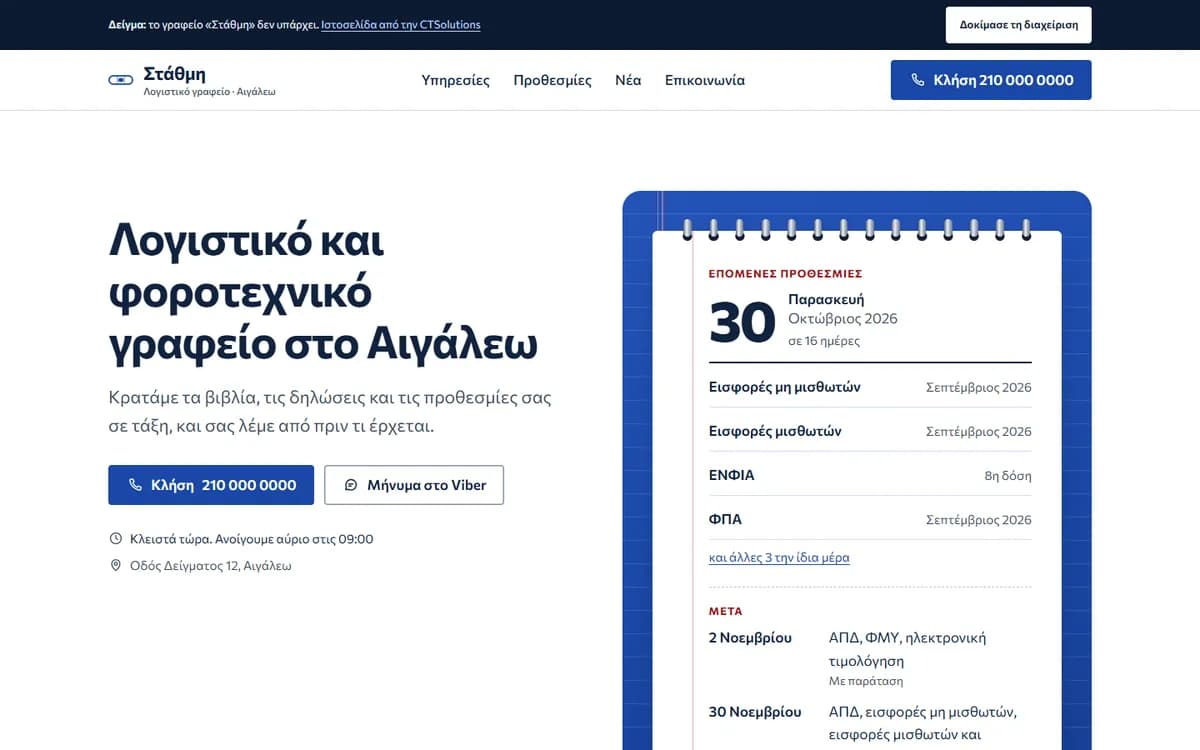Click the Δοκίμασε τη διαχείριση button
The width and height of the screenshot is (1200, 750).
(x=1019, y=25)
